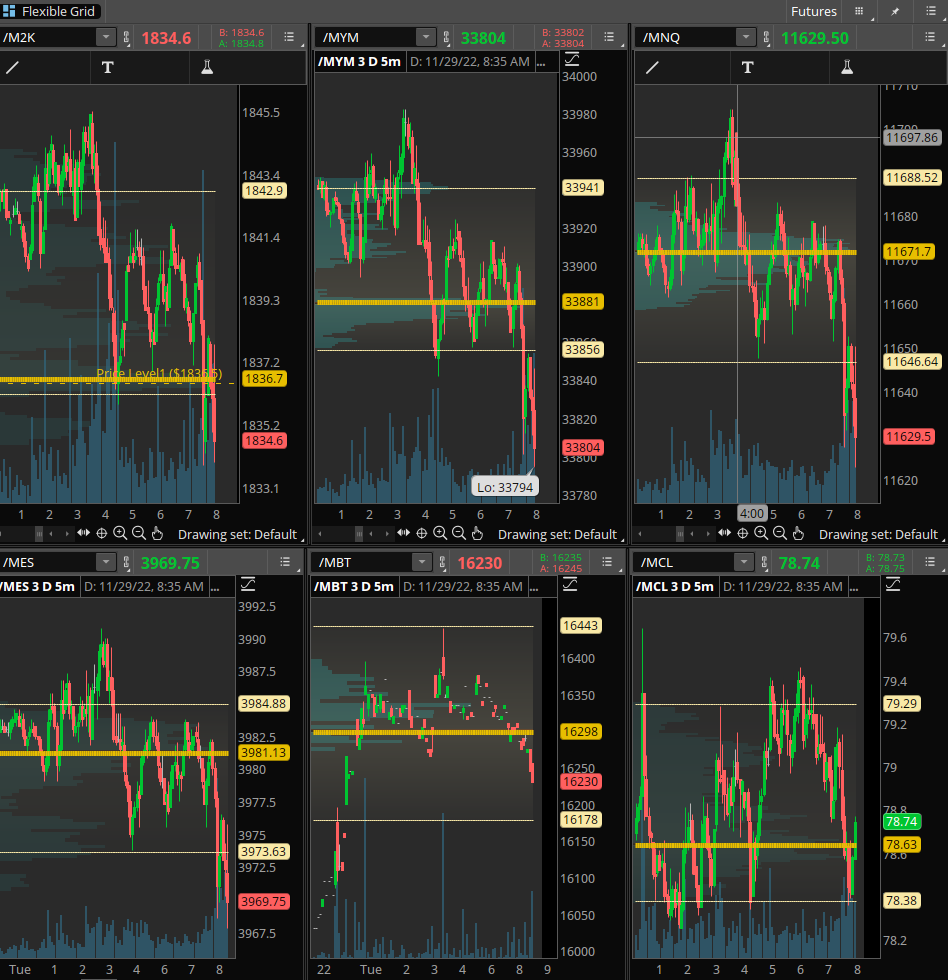Open the /MES panel list menu
The image size is (948, 980).
(x=285, y=562)
